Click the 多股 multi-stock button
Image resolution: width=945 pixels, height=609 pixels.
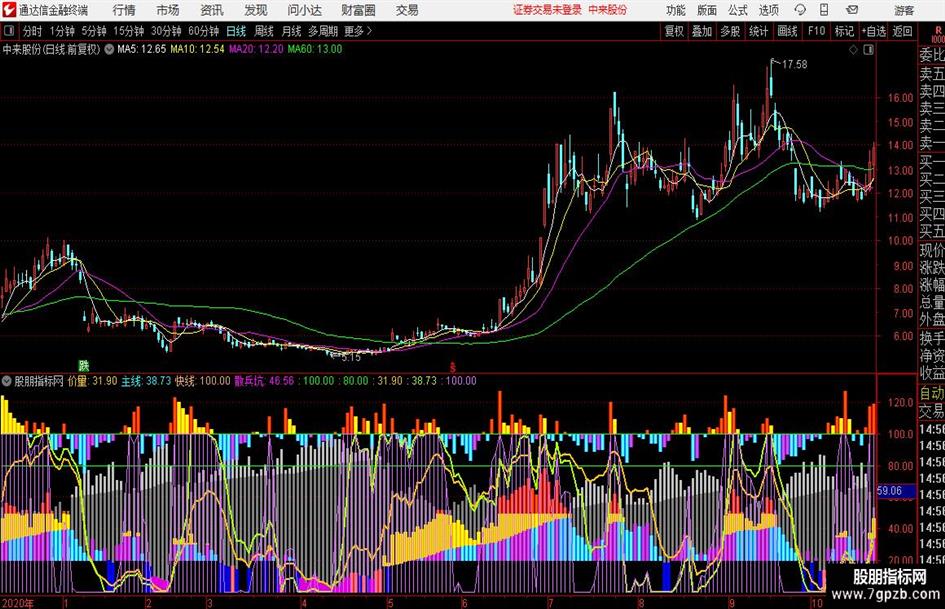[730, 31]
